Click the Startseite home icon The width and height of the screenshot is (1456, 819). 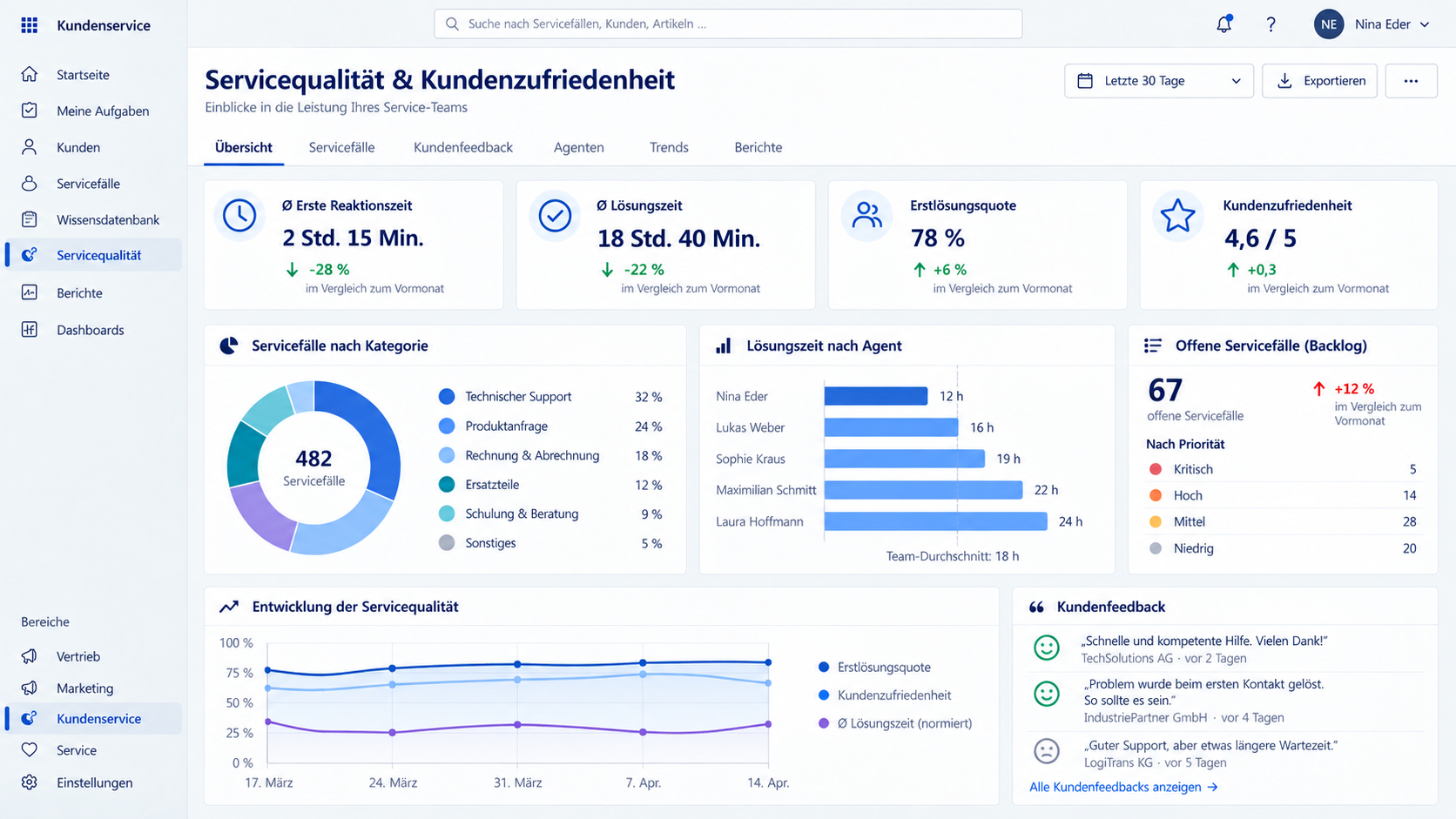30,75
